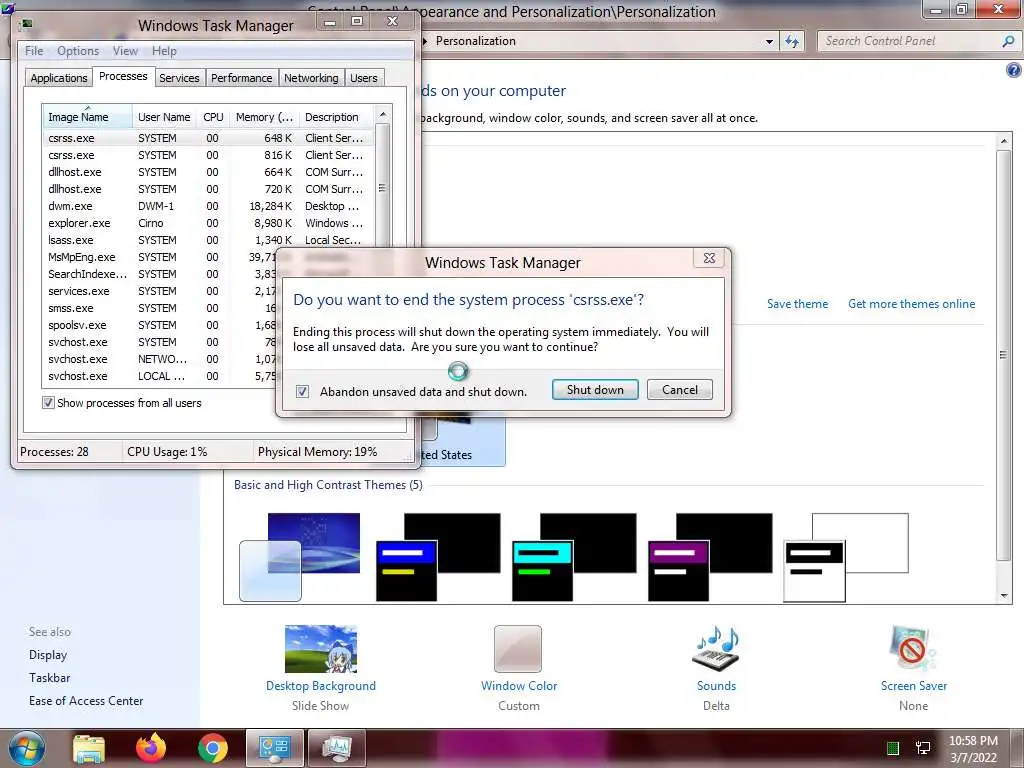Switch to the Users tab
Viewport: 1024px width, 768px height.
coord(363,78)
